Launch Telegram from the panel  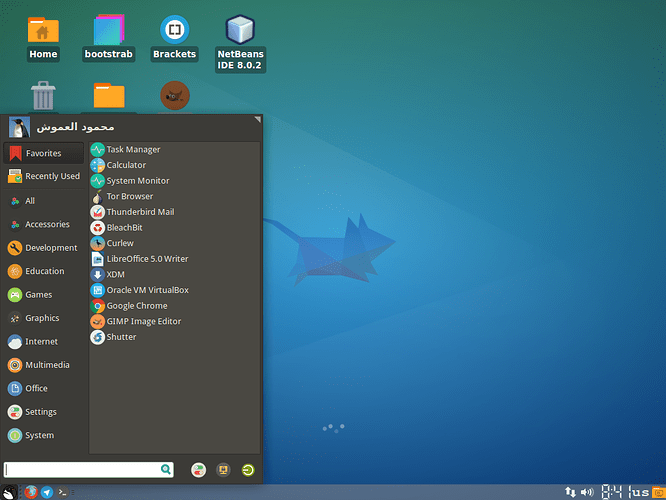[x=47, y=492]
